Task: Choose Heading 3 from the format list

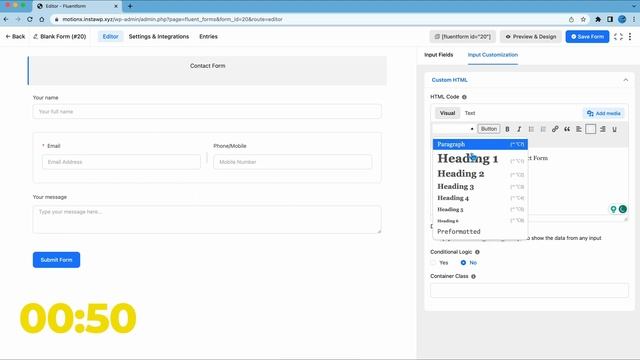Action: [480, 187]
